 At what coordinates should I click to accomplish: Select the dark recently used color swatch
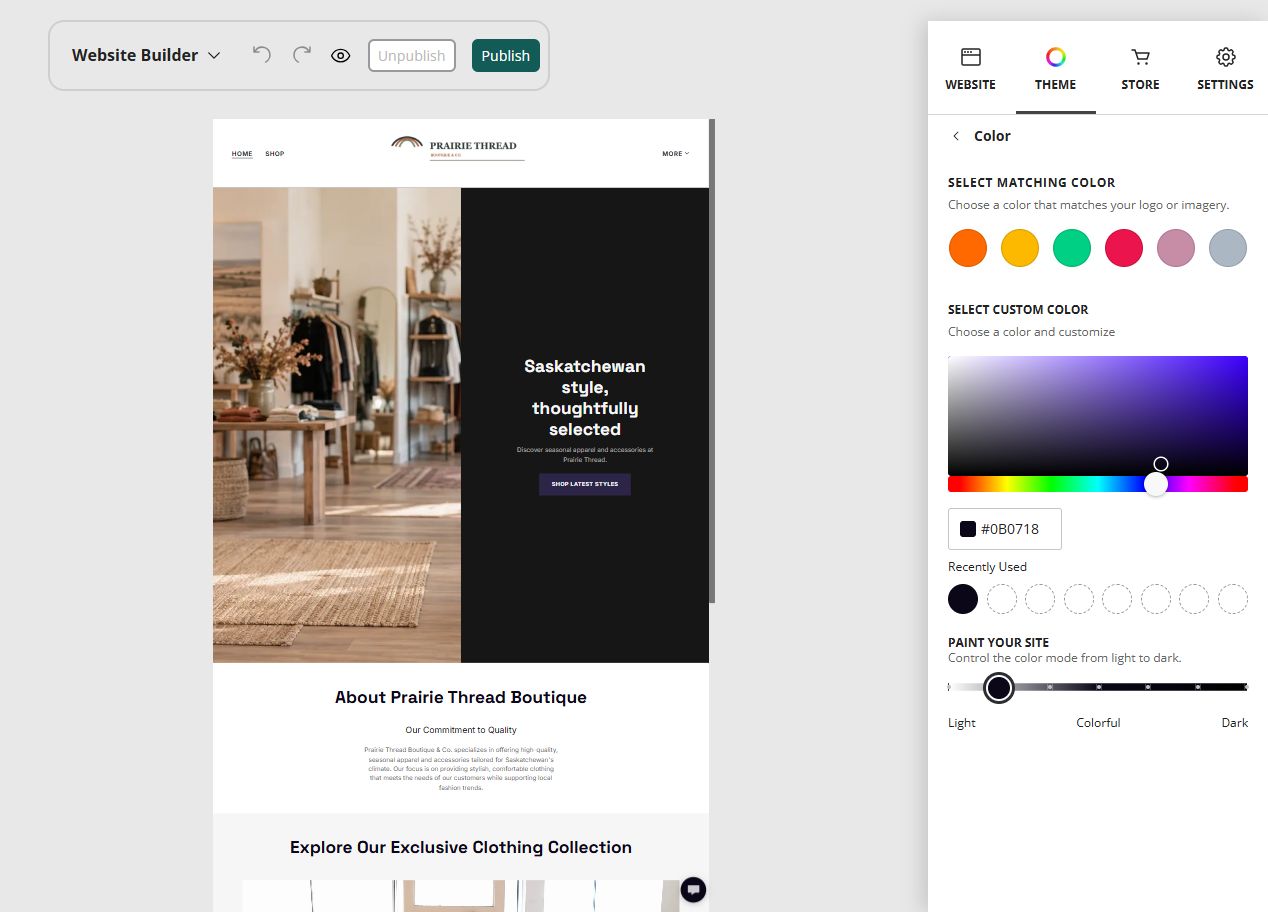pos(963,599)
